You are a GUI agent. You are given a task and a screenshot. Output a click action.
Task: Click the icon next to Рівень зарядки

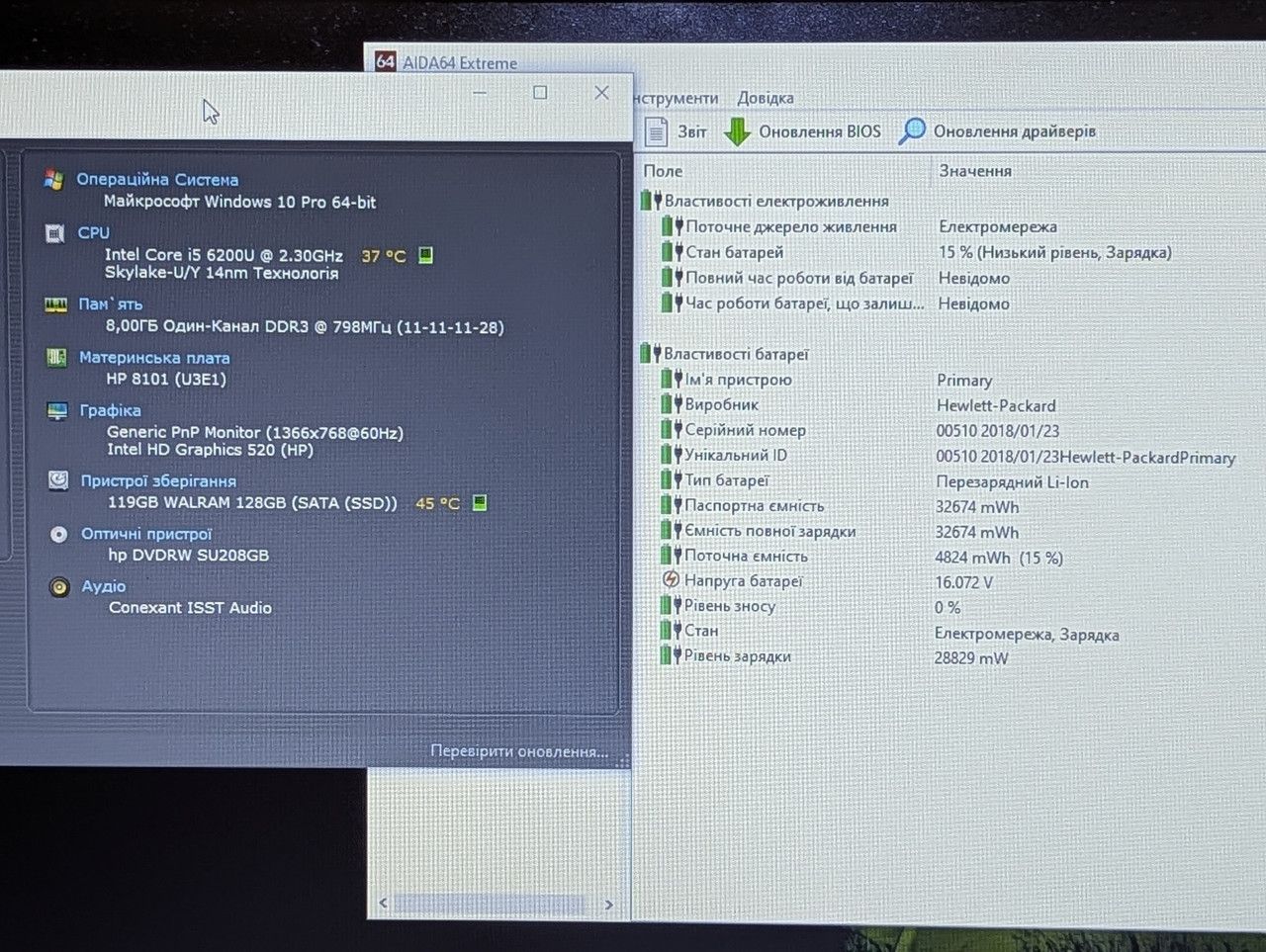coord(672,655)
